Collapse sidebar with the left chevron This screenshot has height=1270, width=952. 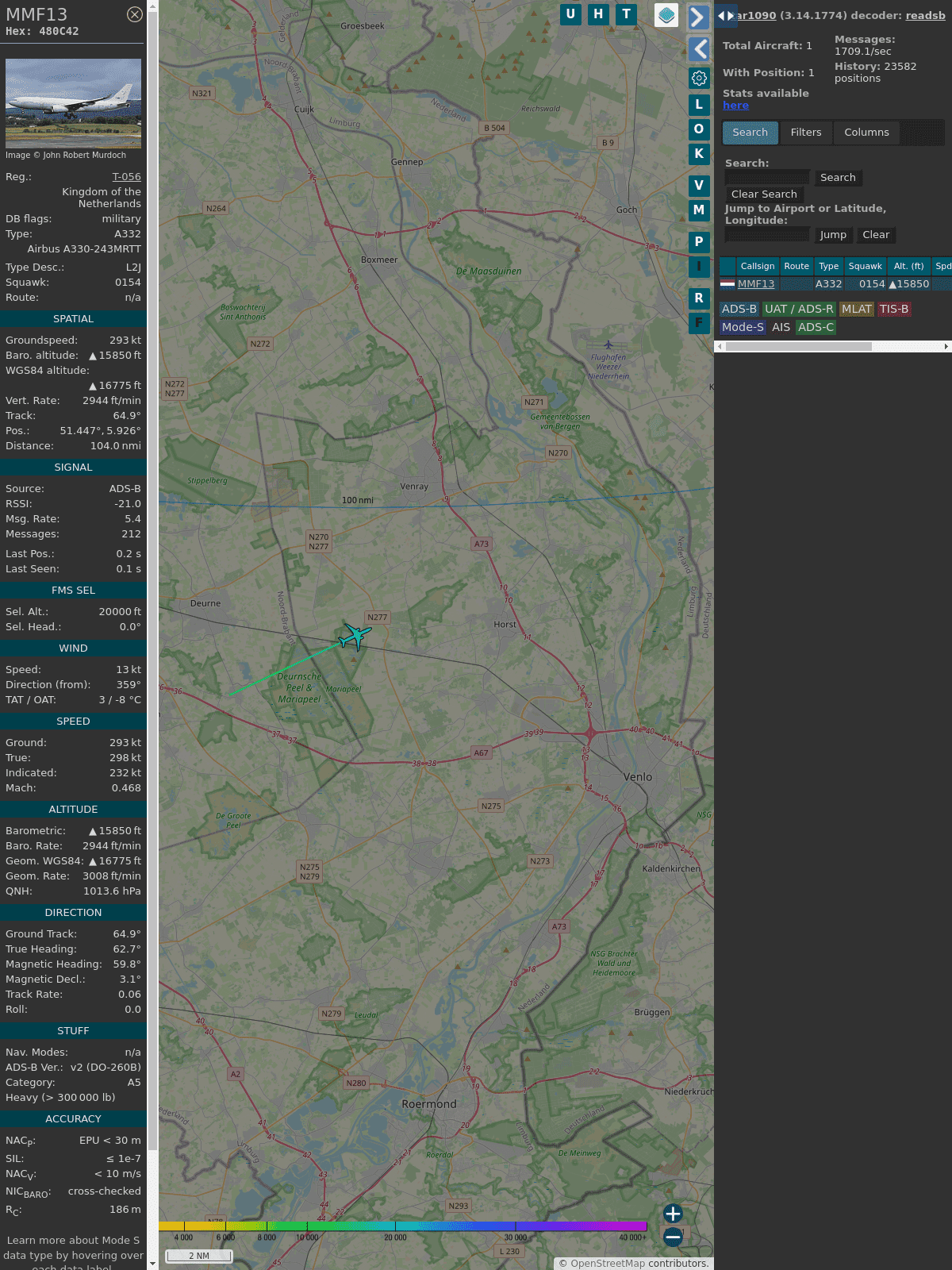[x=699, y=49]
